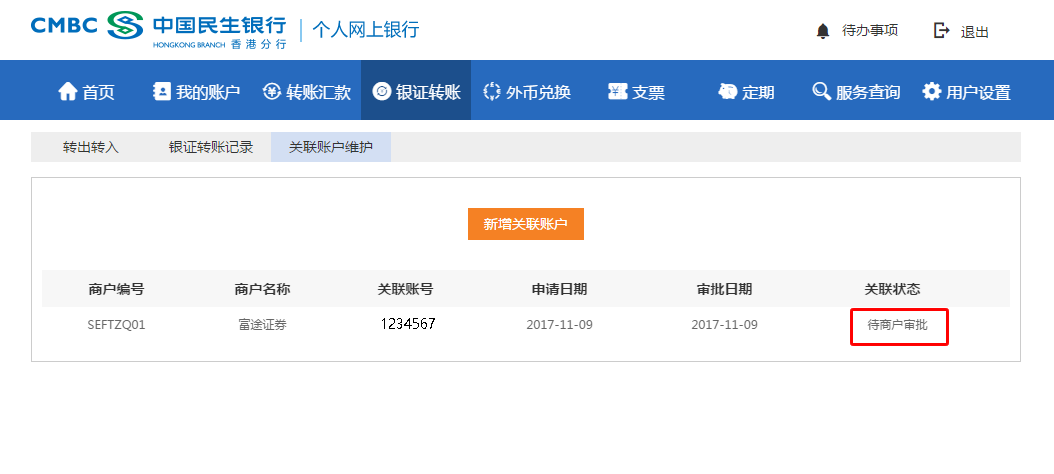This screenshot has height=474, width=1054.
Task: Click the home icon beside 首页
Action: [68, 91]
